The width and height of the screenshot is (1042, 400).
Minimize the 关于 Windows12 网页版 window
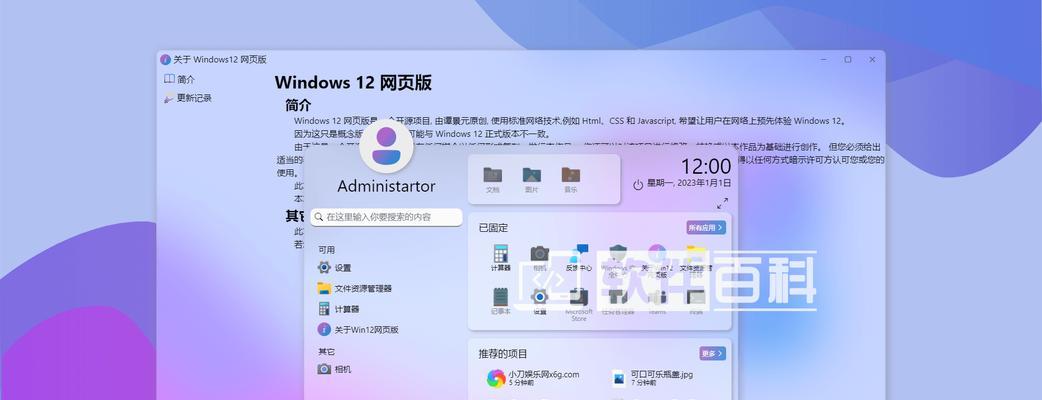click(x=823, y=59)
